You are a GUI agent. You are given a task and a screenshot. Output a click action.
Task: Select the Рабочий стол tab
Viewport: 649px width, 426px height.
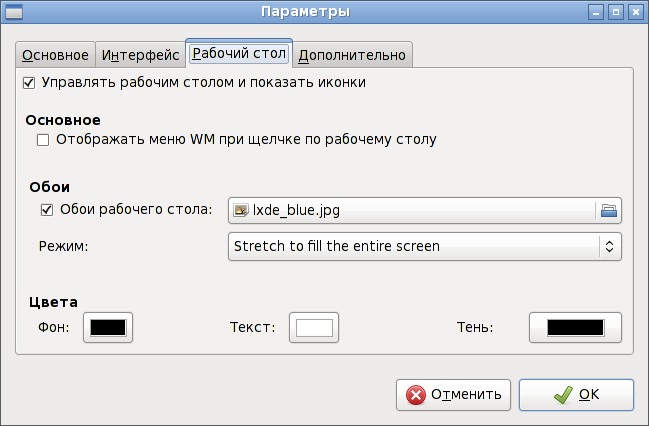[239, 53]
